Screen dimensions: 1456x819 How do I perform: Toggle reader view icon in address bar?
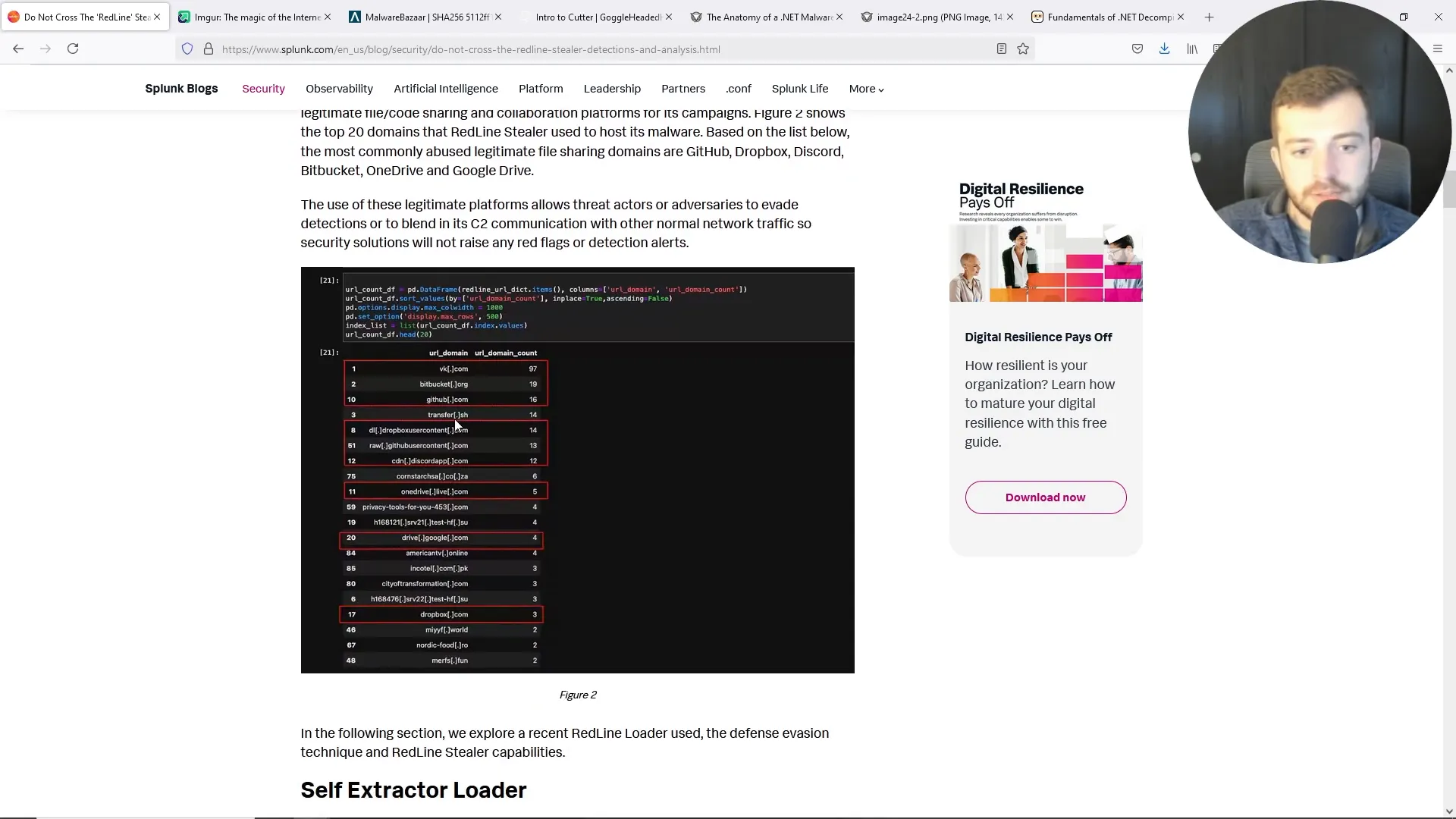(1001, 49)
